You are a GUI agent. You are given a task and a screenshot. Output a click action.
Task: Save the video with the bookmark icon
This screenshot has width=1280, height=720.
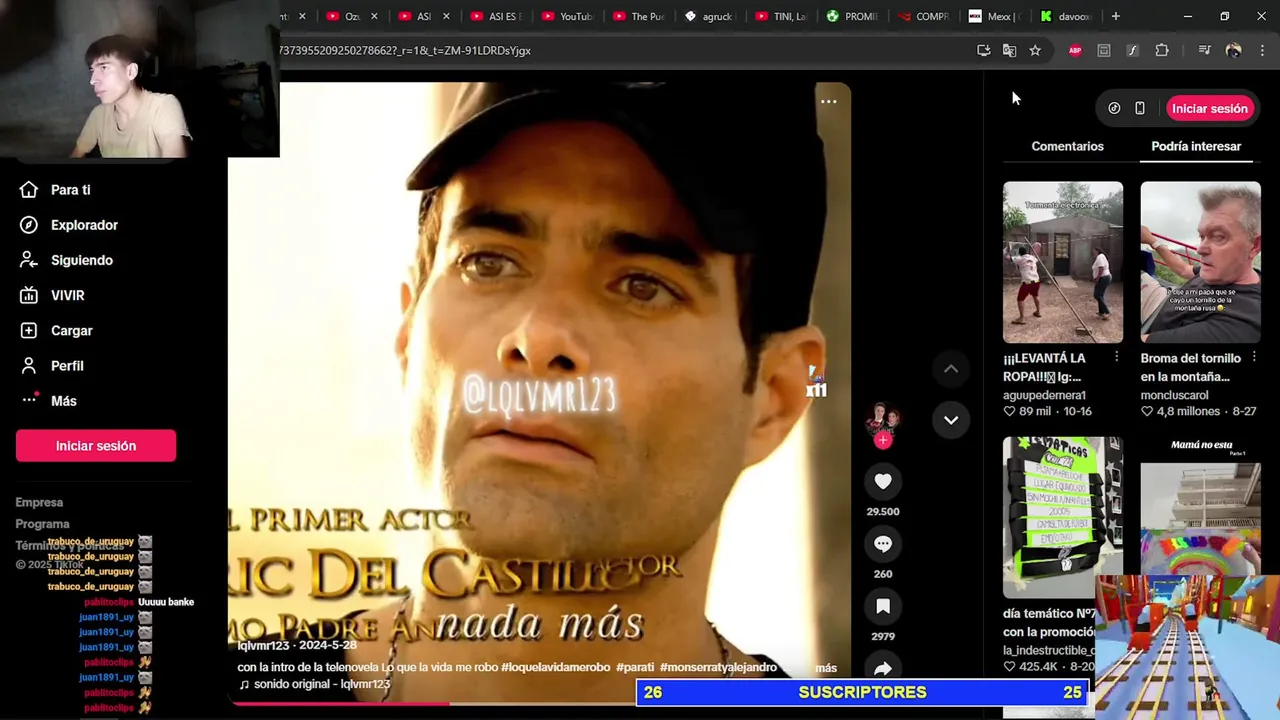tap(883, 606)
